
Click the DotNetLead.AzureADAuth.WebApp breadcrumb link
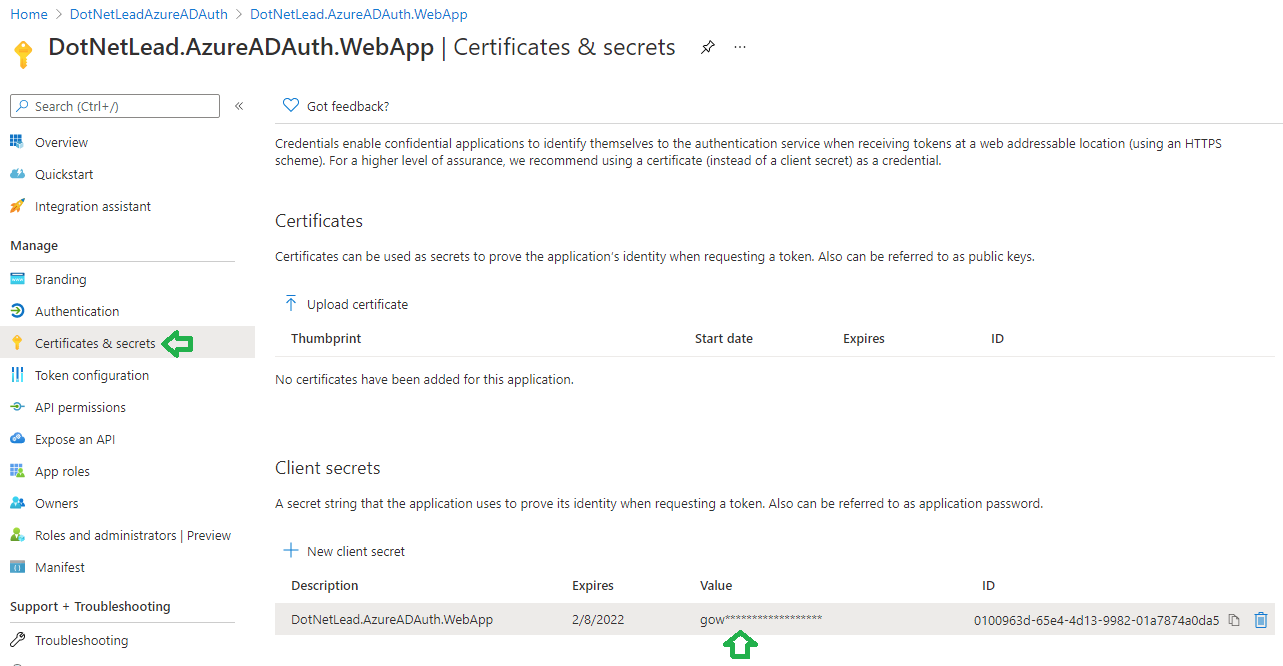pos(359,15)
